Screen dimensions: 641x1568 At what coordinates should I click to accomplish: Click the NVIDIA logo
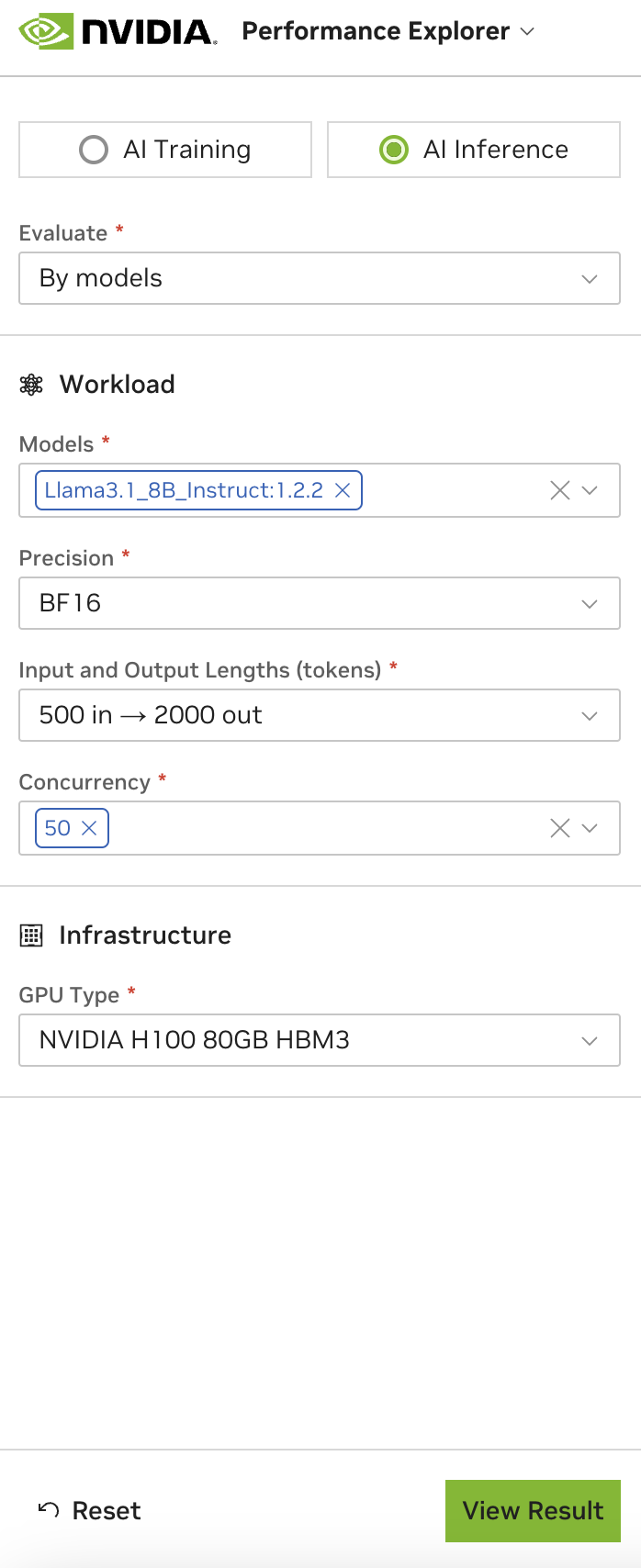[118, 31]
